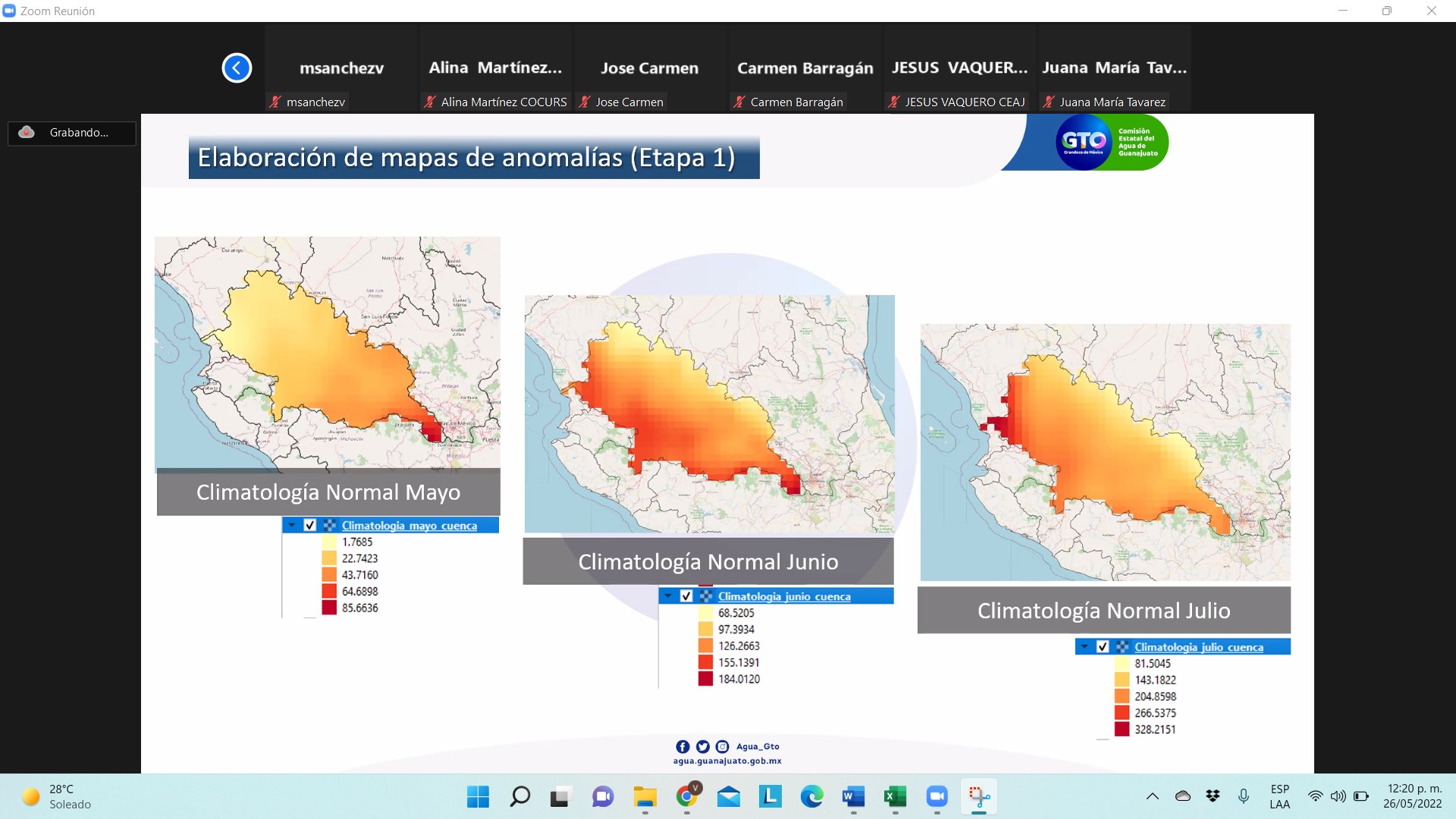
Task: Toggle the Climatologia_julio_cuenca layer visibility checkbox
Action: 1103,647
